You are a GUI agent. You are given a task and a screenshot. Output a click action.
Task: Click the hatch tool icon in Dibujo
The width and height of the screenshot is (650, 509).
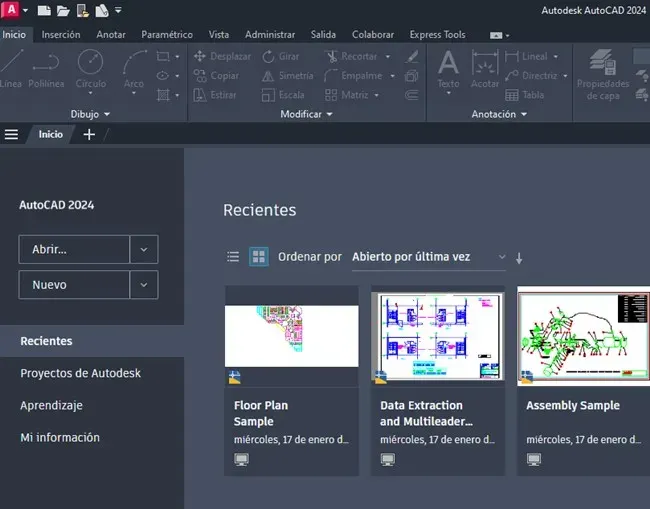[163, 95]
